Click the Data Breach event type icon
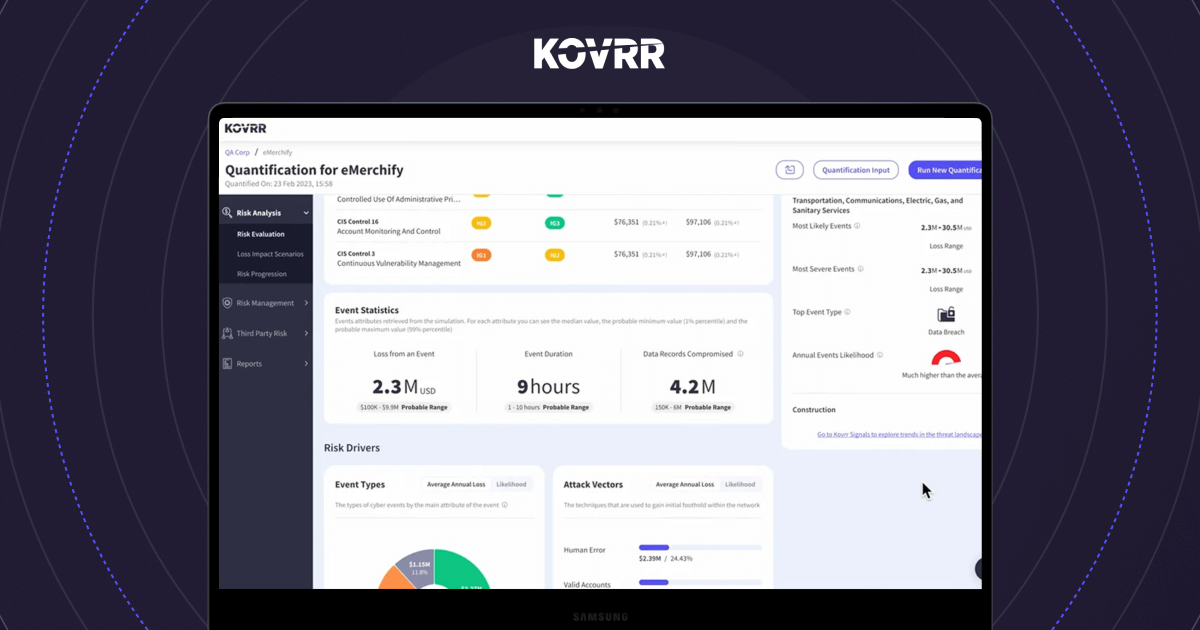 (945, 314)
